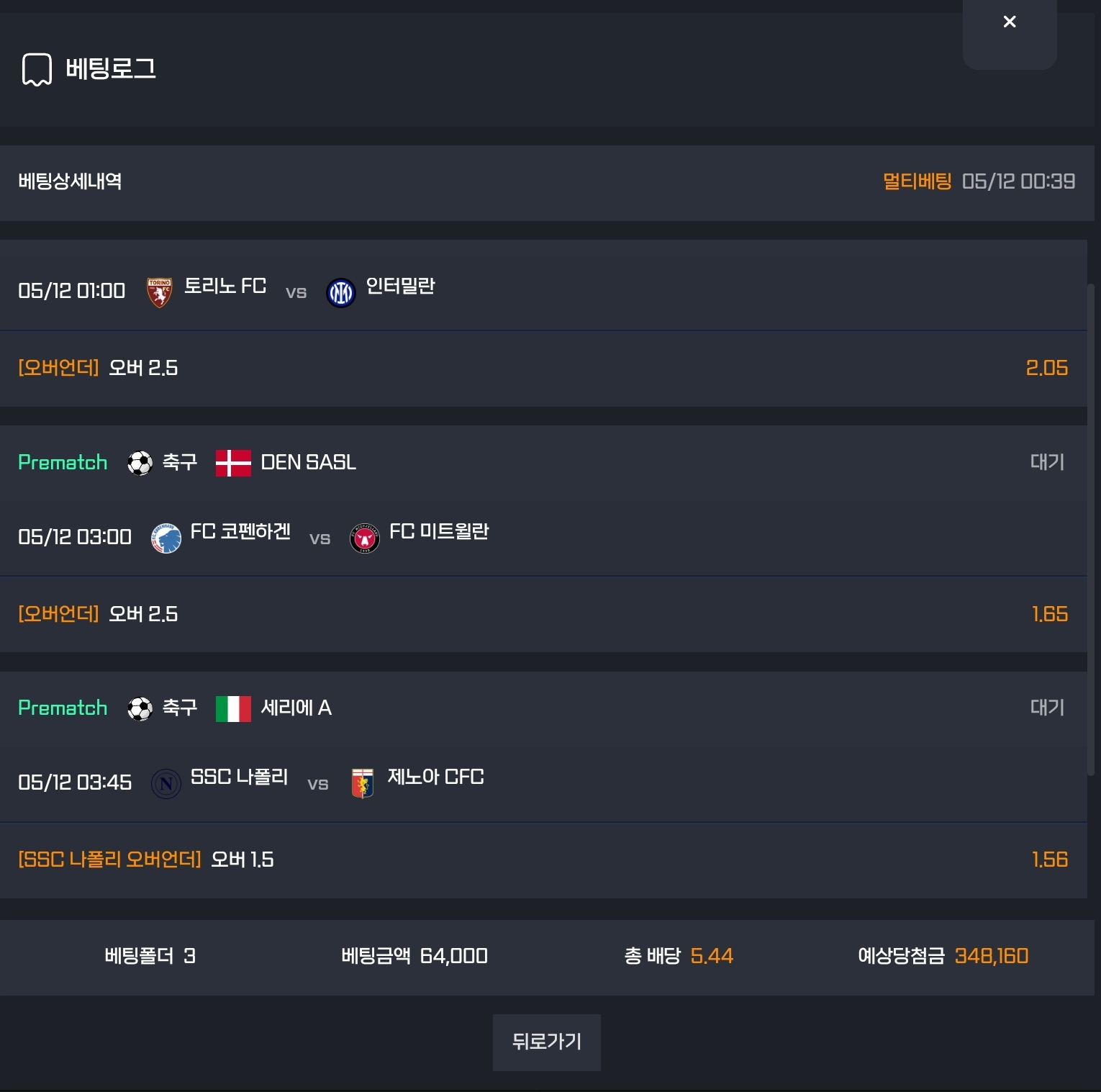The image size is (1101, 1092).
Task: Click the 예상당첨금 348,160 value
Action: (992, 956)
